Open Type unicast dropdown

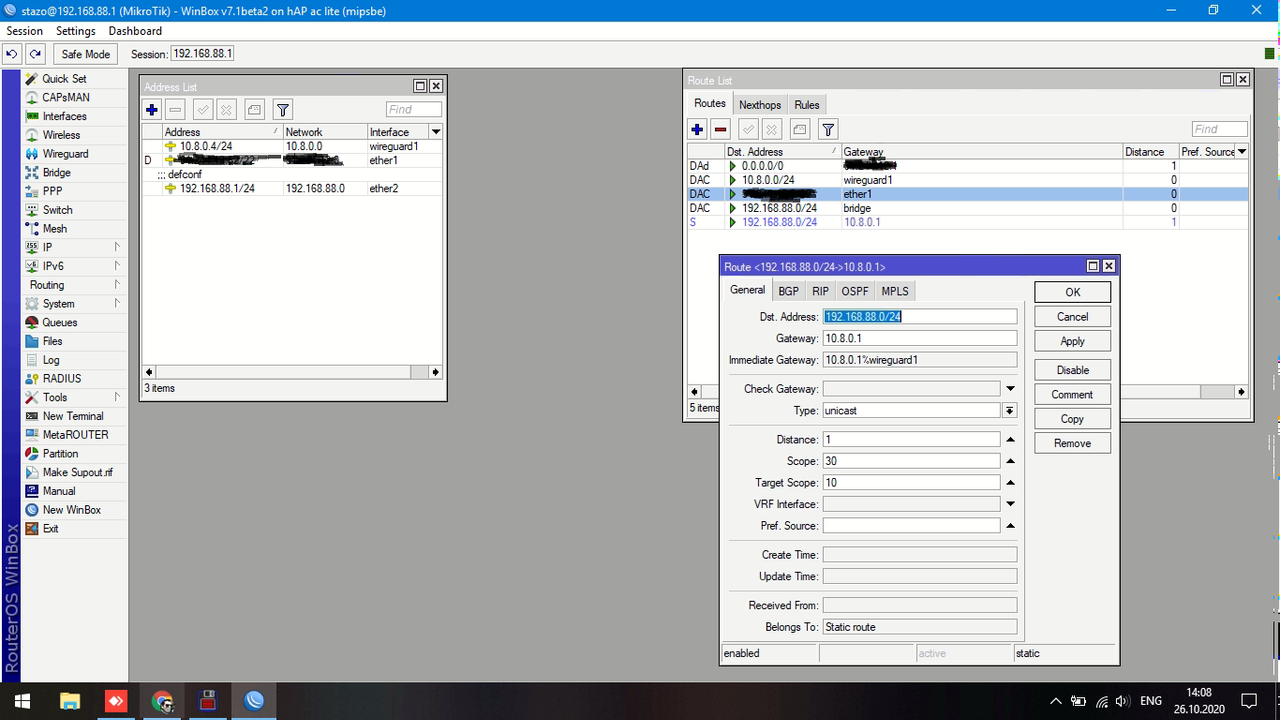[x=1010, y=411]
